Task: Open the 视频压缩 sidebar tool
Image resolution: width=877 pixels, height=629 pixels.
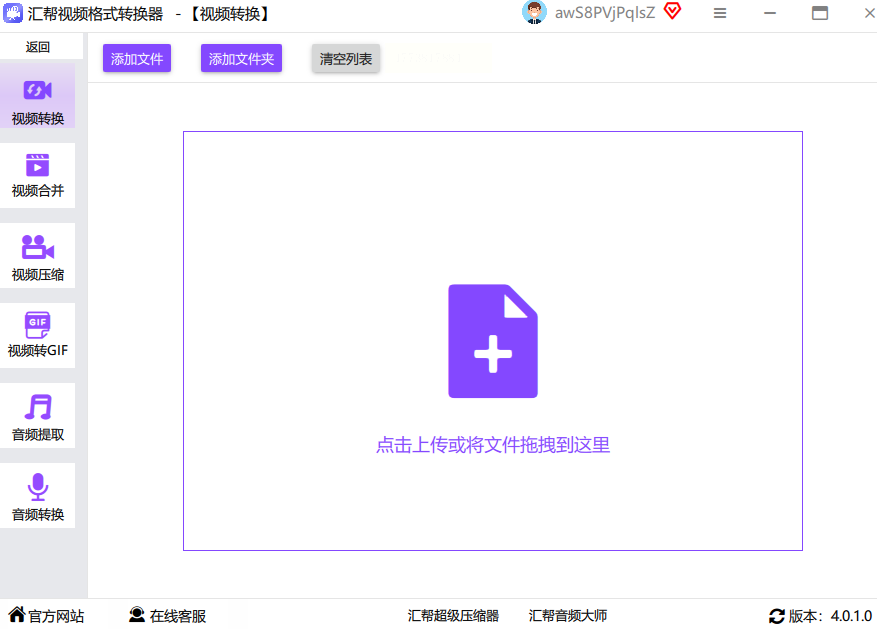Action: [37, 256]
